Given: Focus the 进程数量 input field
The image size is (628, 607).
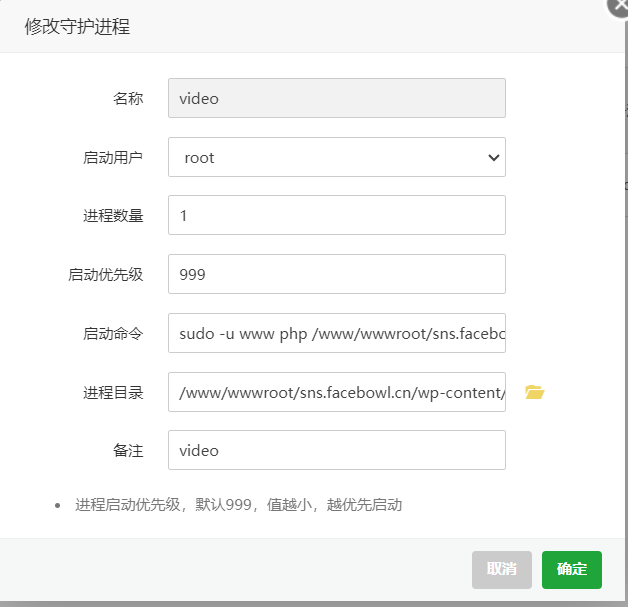Looking at the screenshot, I should pos(337,215).
